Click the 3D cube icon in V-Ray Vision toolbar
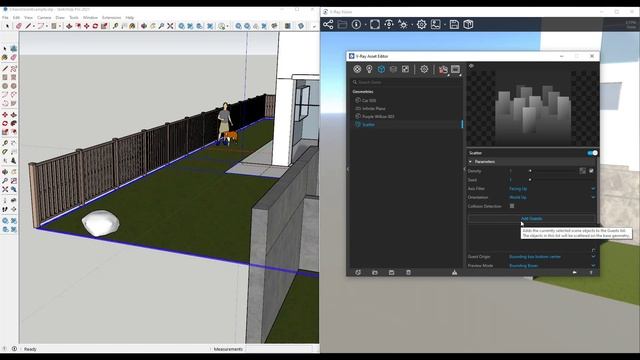 click(468, 24)
